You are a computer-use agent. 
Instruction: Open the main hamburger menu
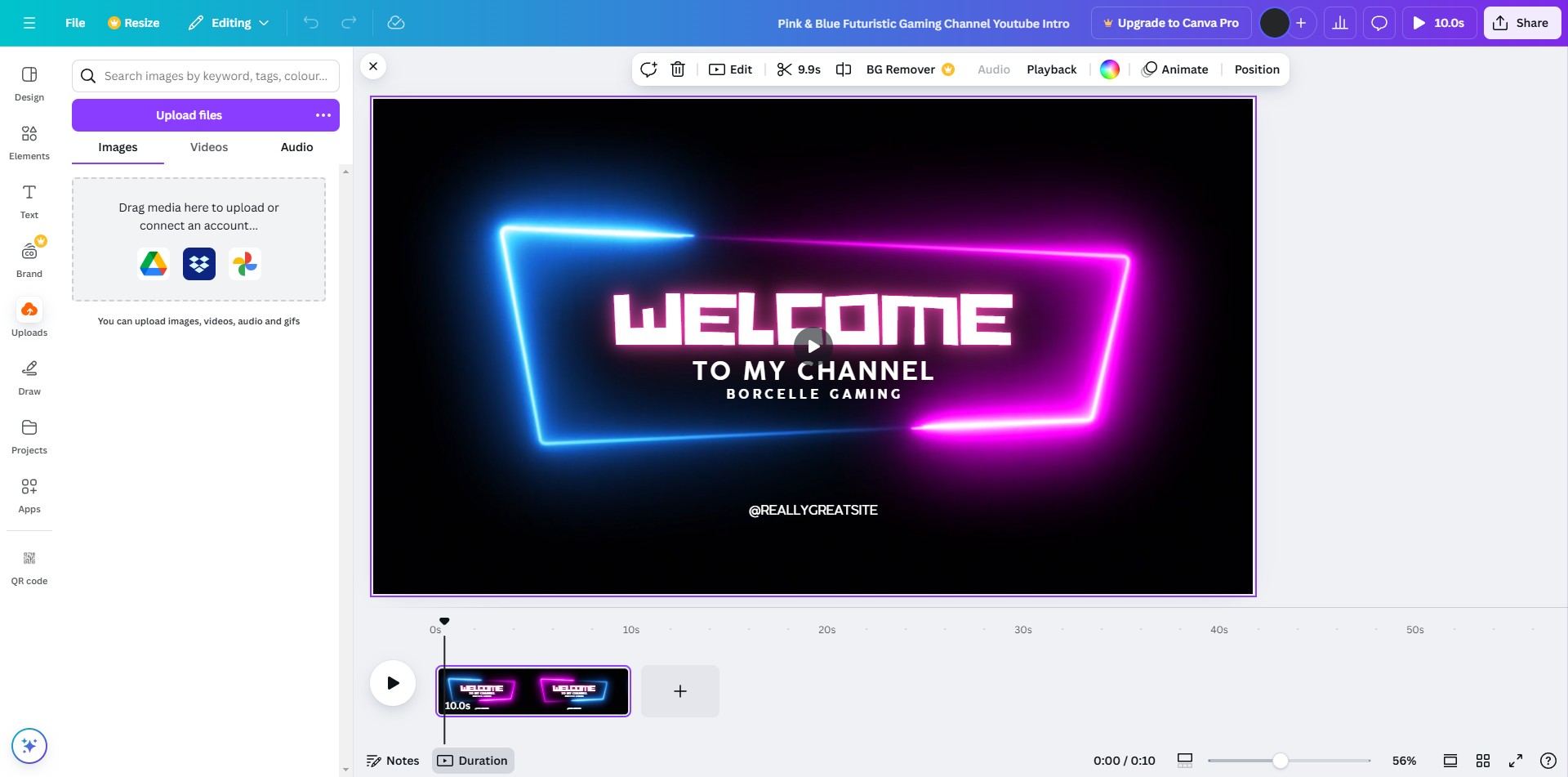coord(29,23)
